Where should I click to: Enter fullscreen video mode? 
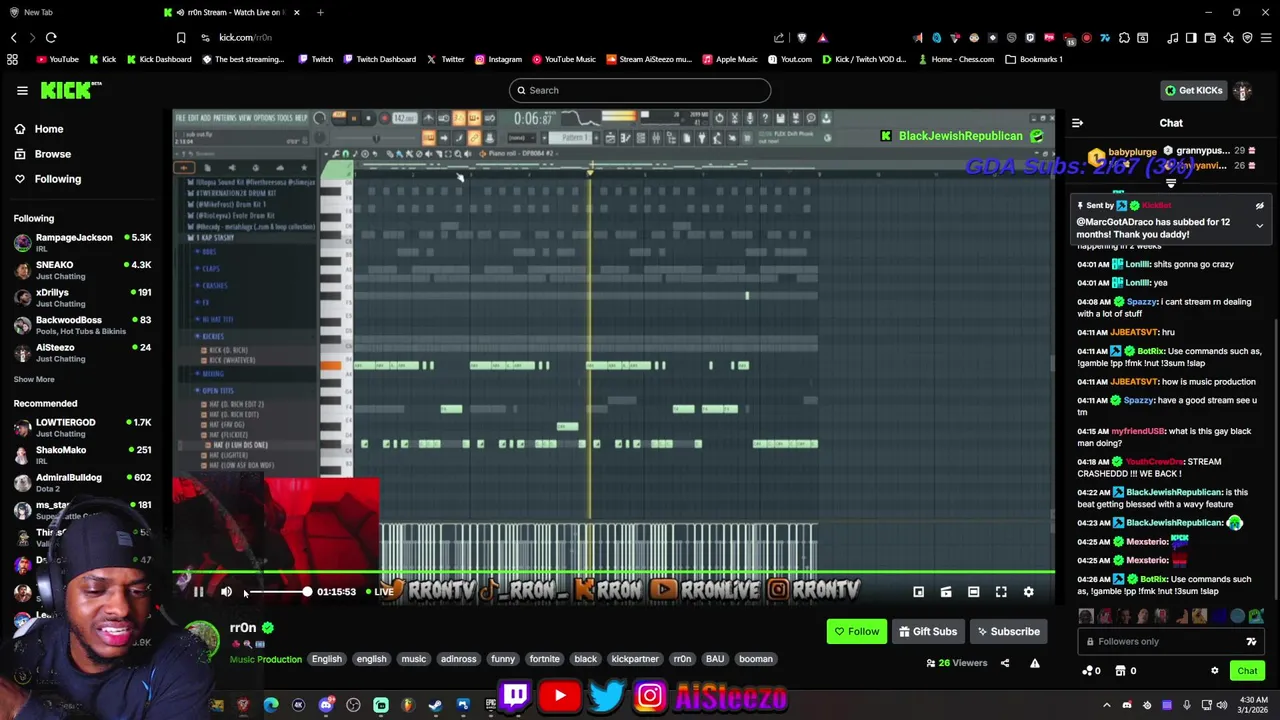1001,592
